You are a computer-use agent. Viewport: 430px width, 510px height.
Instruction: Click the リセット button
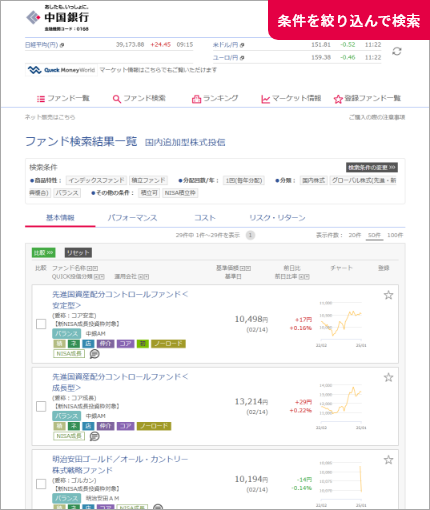(x=78, y=253)
